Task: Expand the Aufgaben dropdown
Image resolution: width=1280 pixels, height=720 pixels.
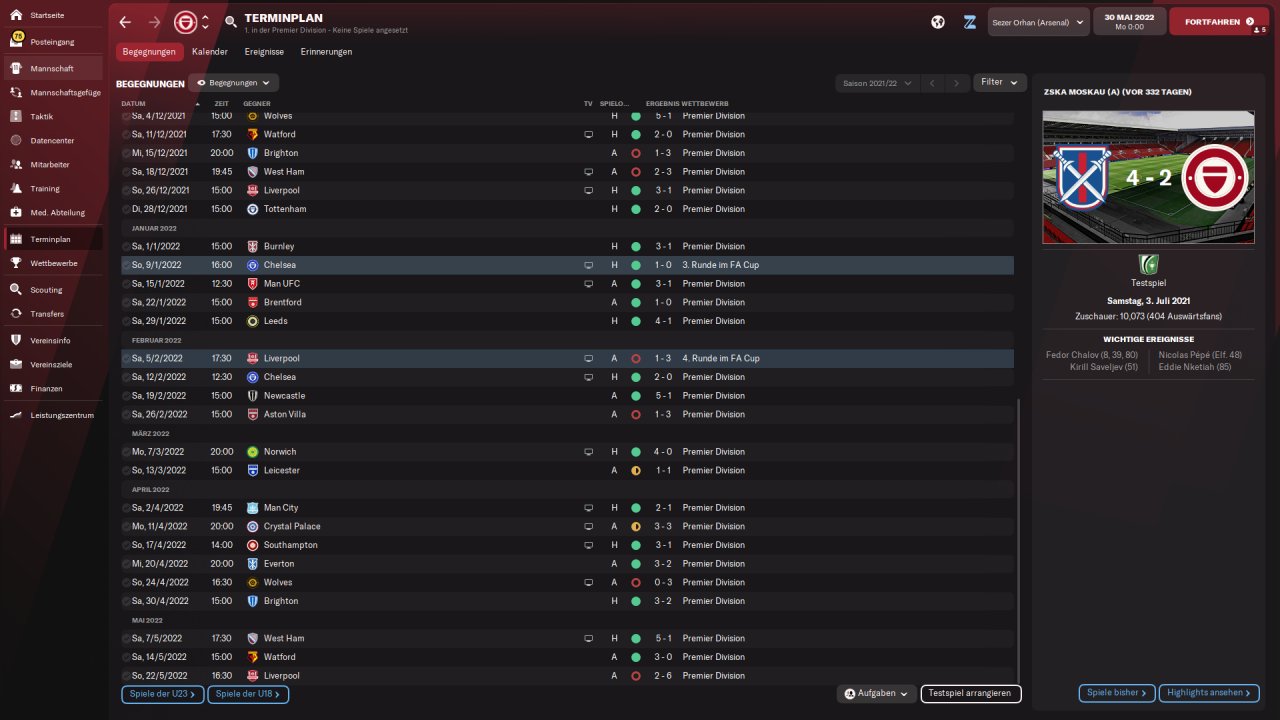Action: click(x=877, y=694)
